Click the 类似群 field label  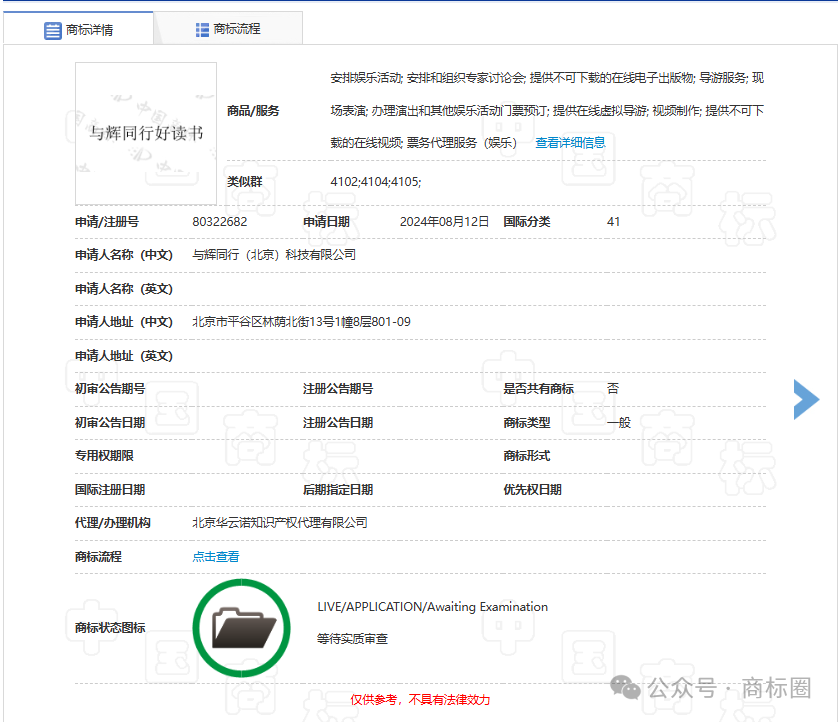[245, 182]
